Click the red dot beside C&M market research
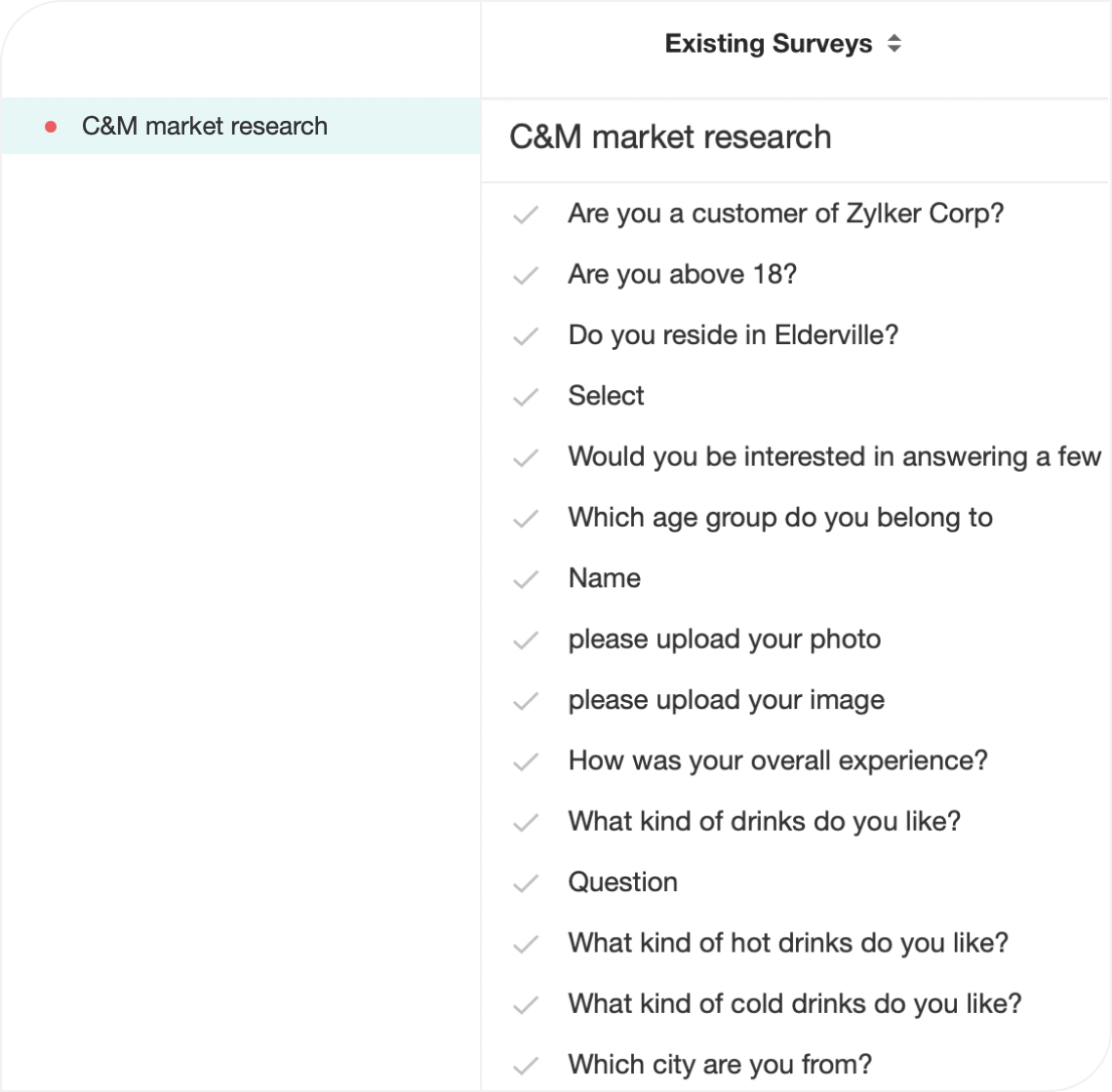This screenshot has width=1112, height=1092. (x=51, y=127)
